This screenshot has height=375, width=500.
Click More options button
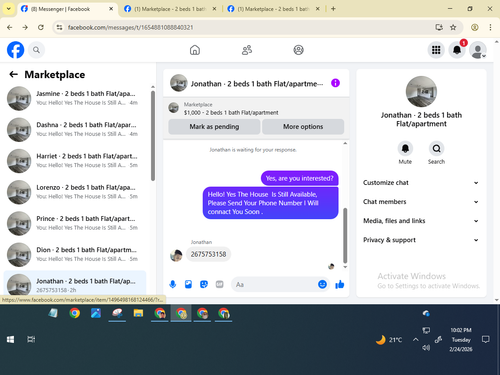[x=303, y=127]
